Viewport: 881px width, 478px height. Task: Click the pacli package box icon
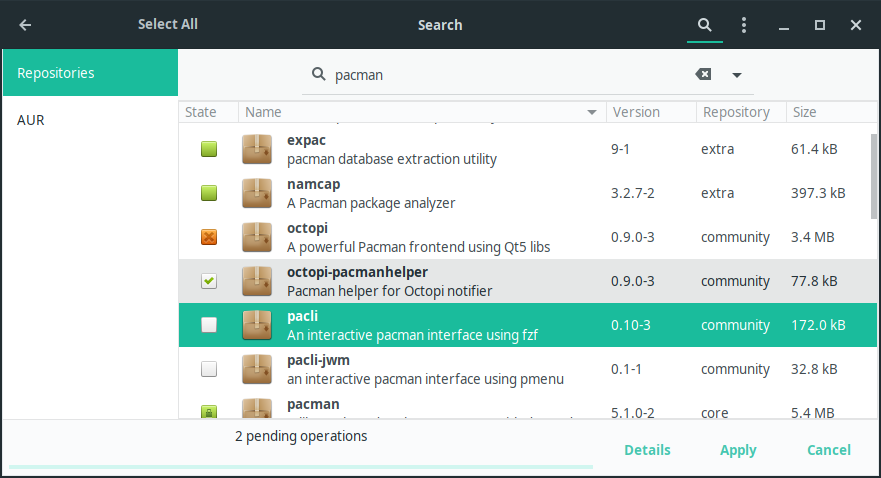[257, 325]
